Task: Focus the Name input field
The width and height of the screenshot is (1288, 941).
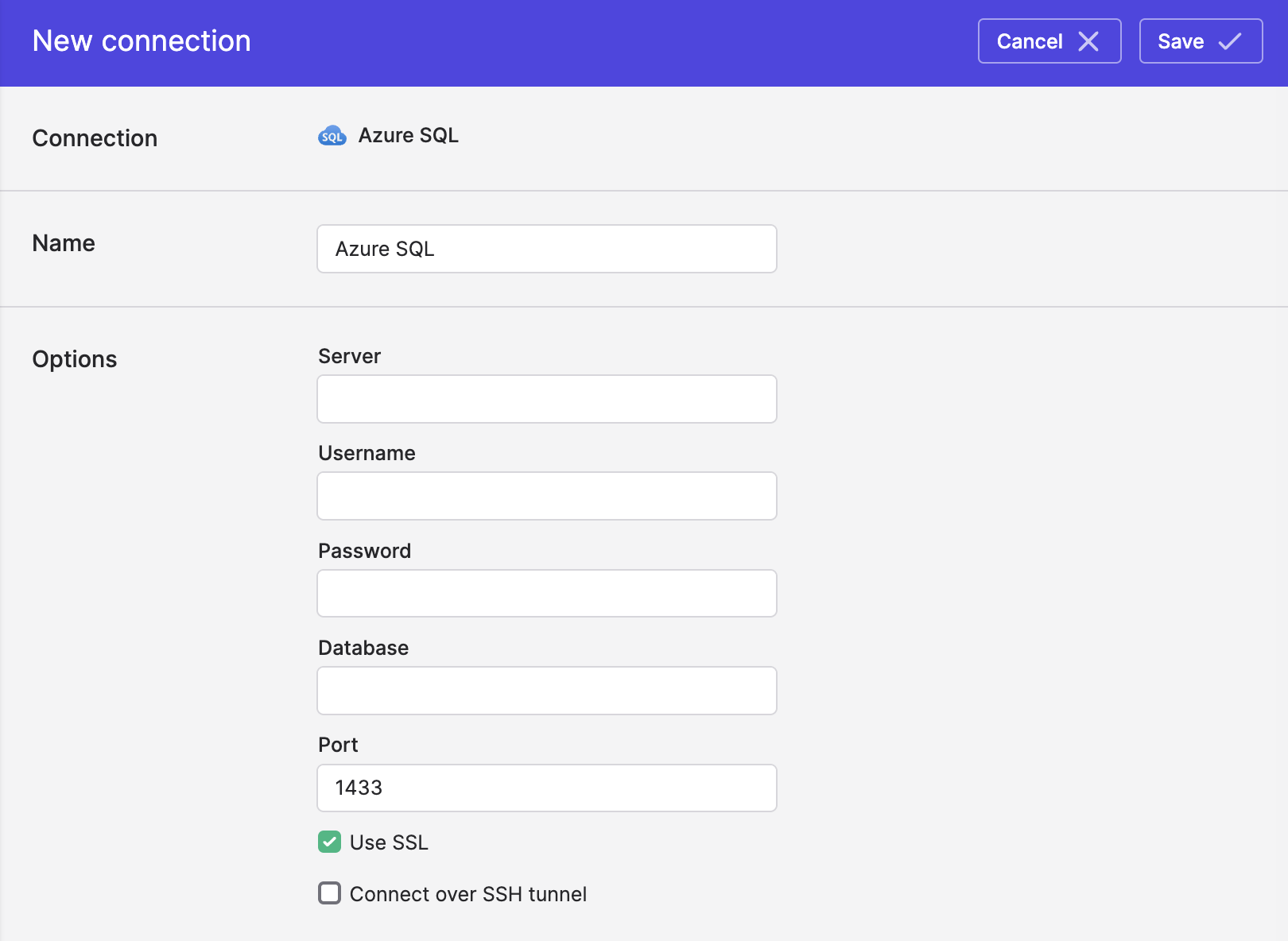Action: (547, 249)
